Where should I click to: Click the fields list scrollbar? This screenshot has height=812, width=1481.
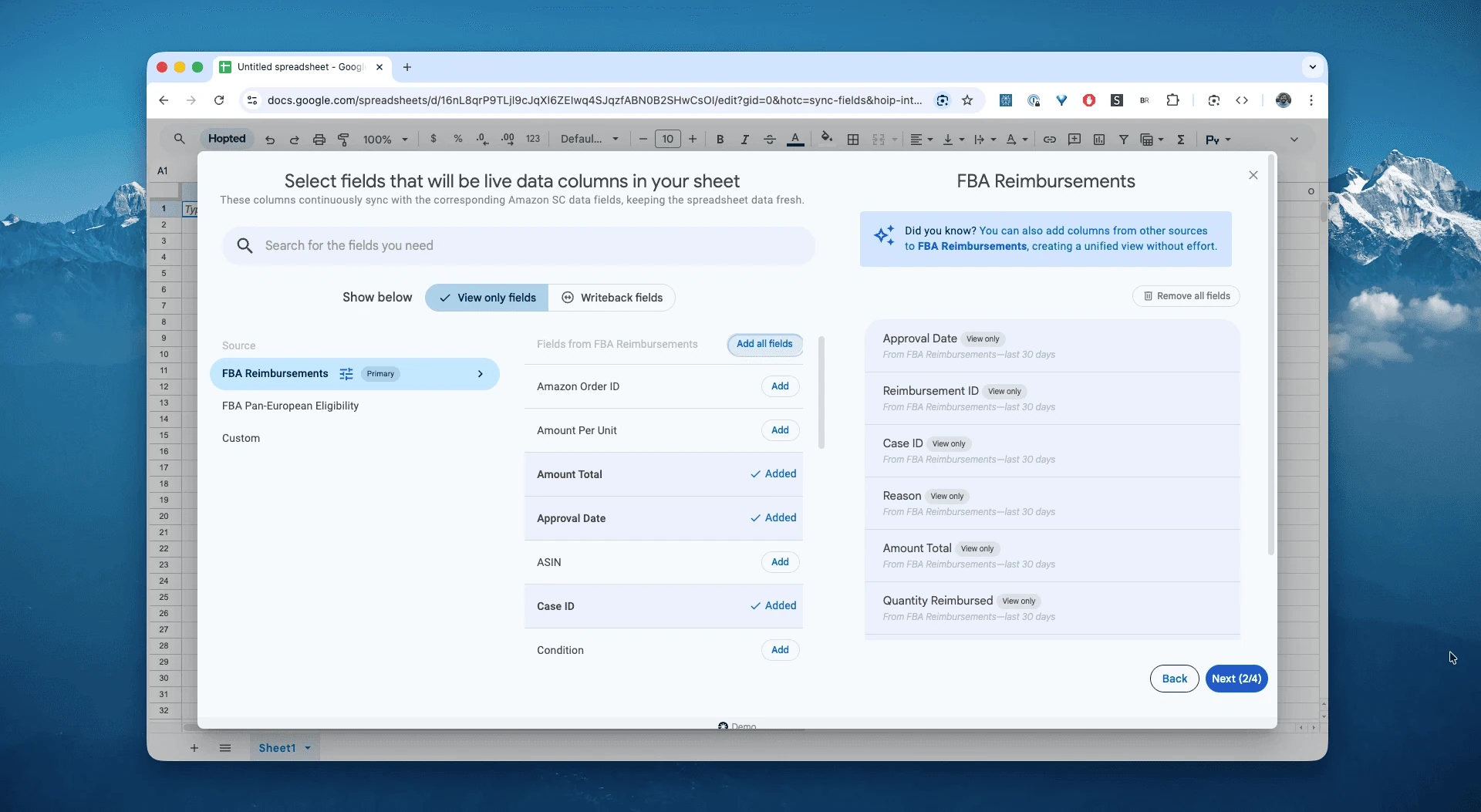coord(821,392)
